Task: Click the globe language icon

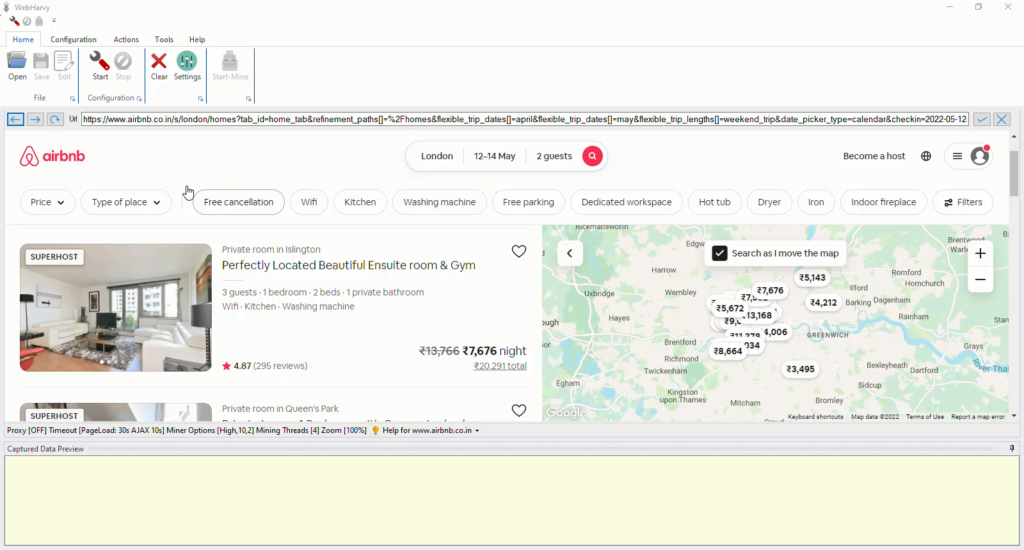Action: point(926,156)
